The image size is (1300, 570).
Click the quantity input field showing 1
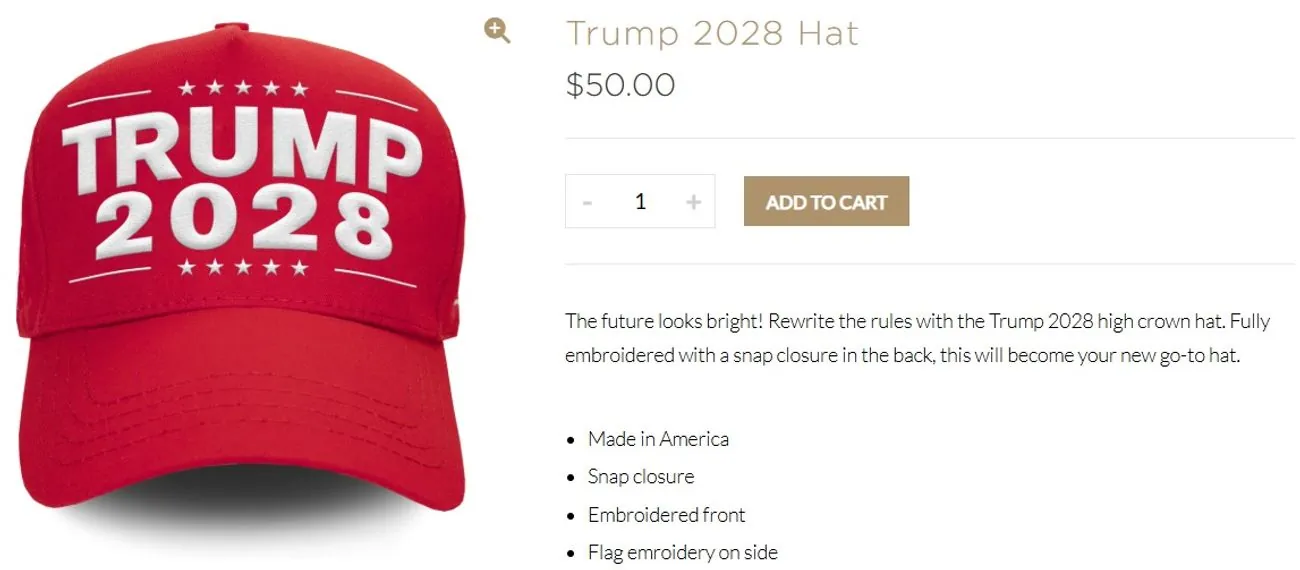tap(640, 202)
